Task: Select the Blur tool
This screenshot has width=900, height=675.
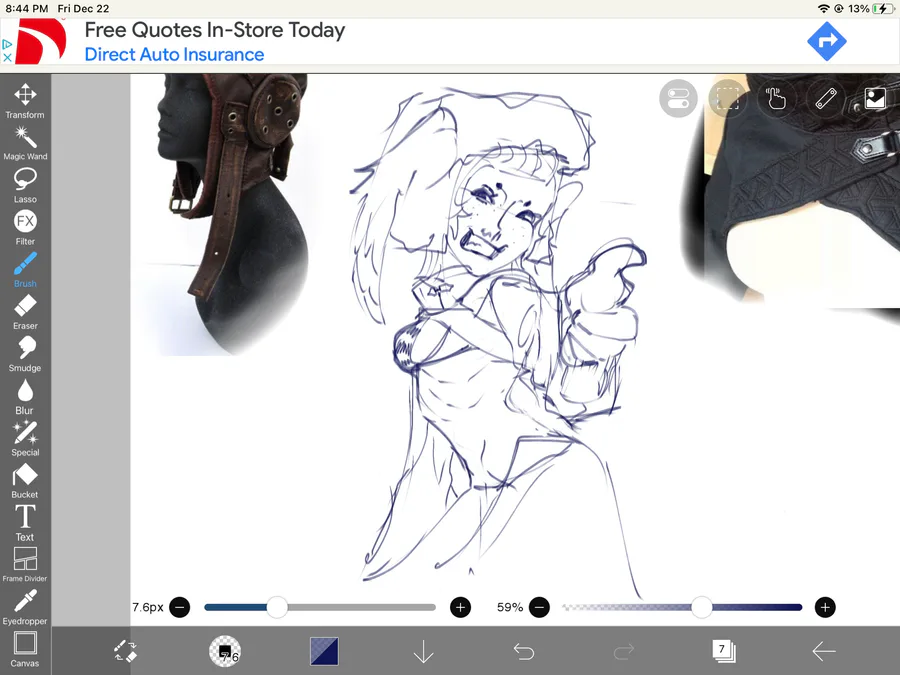Action: (25, 397)
